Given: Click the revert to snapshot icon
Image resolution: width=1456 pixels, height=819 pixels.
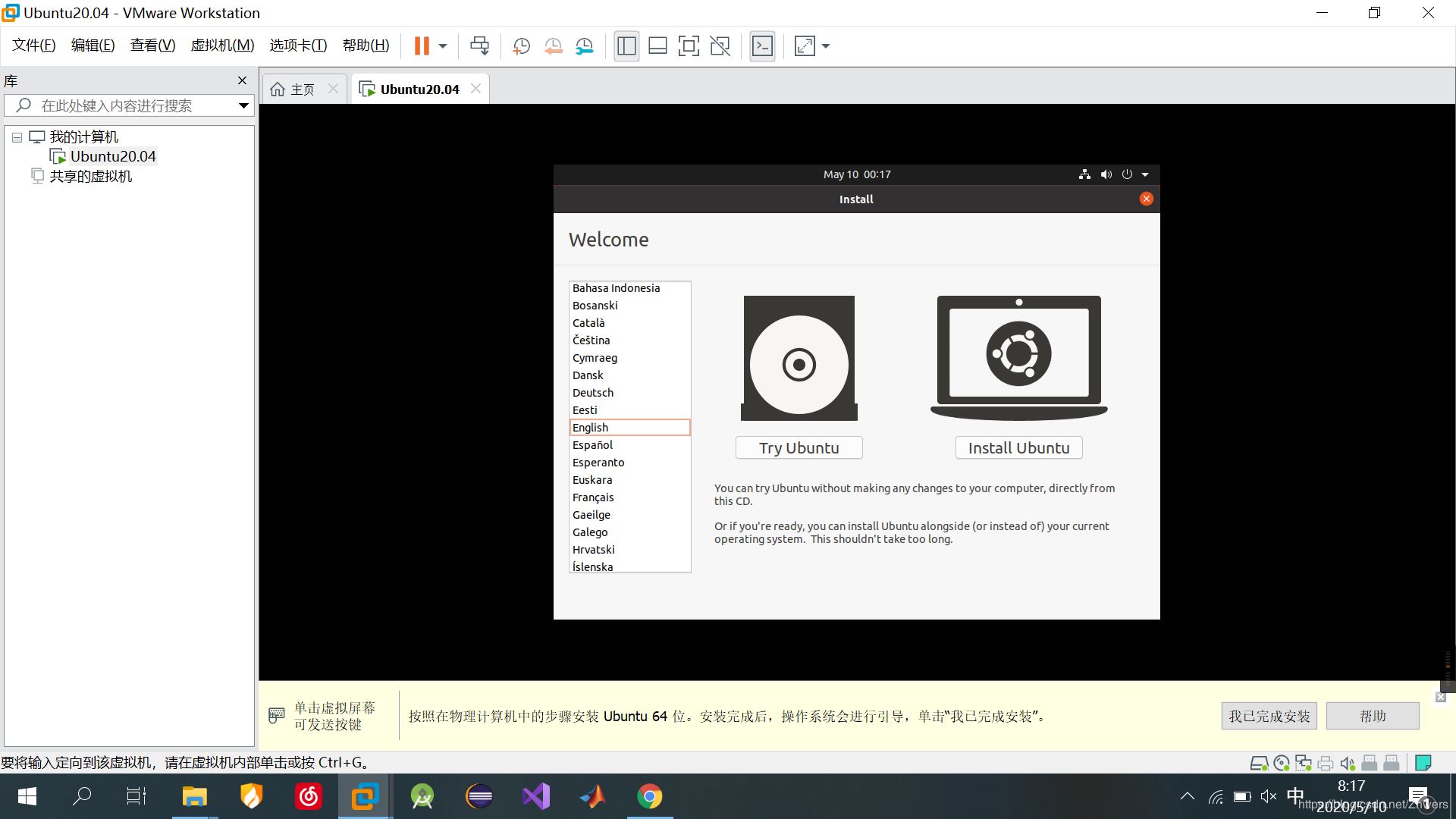Looking at the screenshot, I should [x=553, y=46].
